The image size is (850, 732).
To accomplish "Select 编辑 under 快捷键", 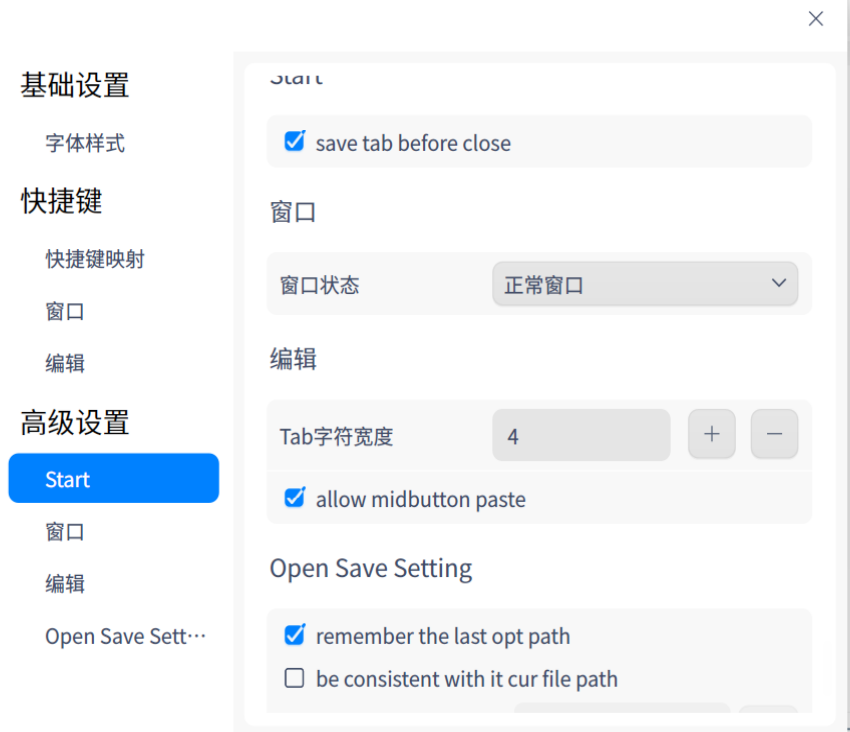I will pos(65,363).
